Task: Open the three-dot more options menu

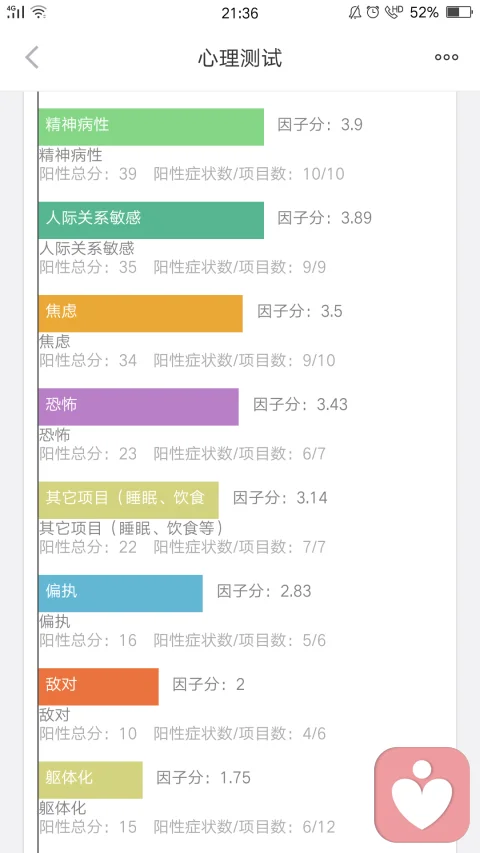Action: pyautogui.click(x=446, y=57)
